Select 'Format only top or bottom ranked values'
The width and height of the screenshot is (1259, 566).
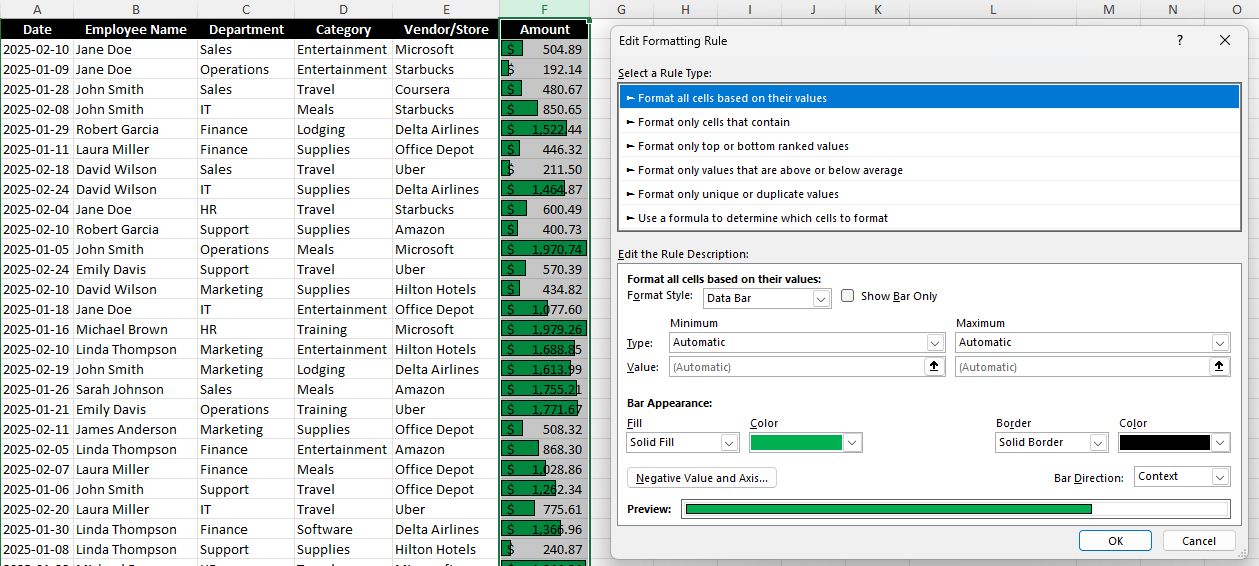pos(929,146)
